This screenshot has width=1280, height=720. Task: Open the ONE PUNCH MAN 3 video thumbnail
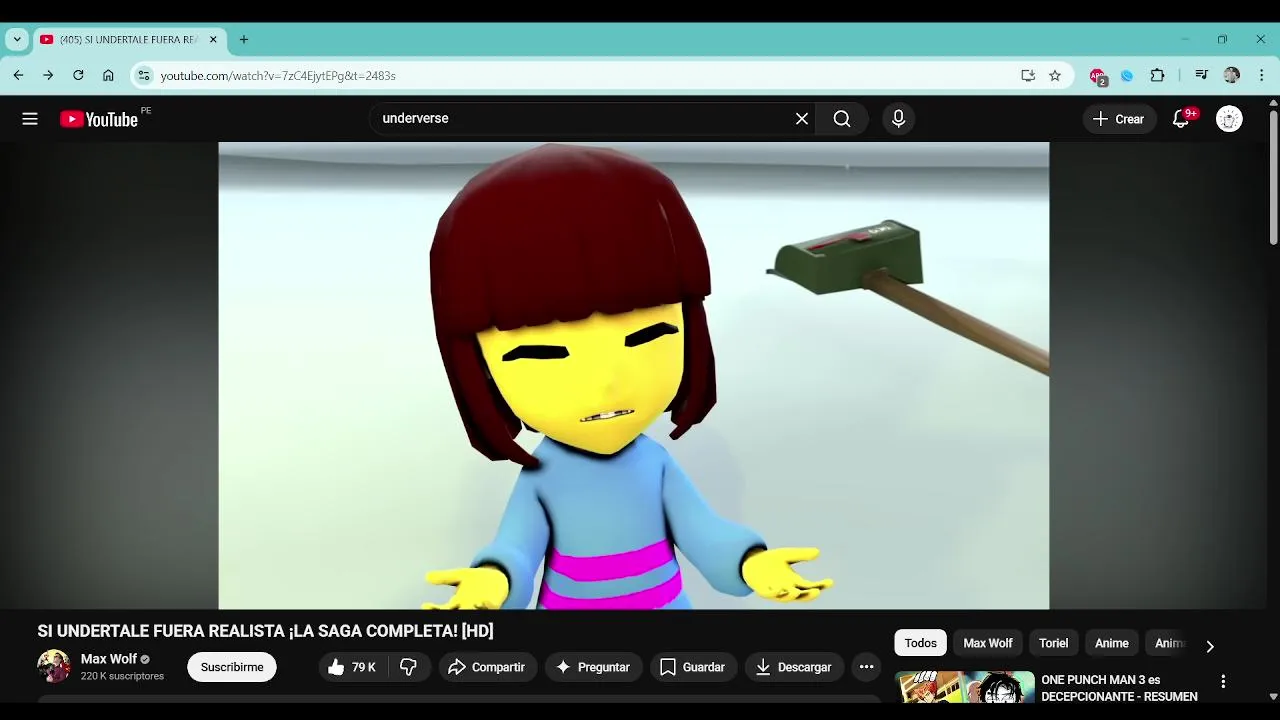click(x=964, y=687)
